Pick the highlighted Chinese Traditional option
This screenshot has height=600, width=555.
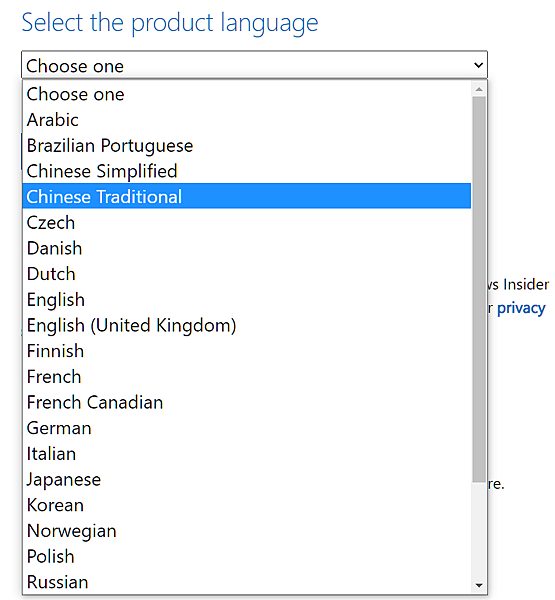coord(246,196)
